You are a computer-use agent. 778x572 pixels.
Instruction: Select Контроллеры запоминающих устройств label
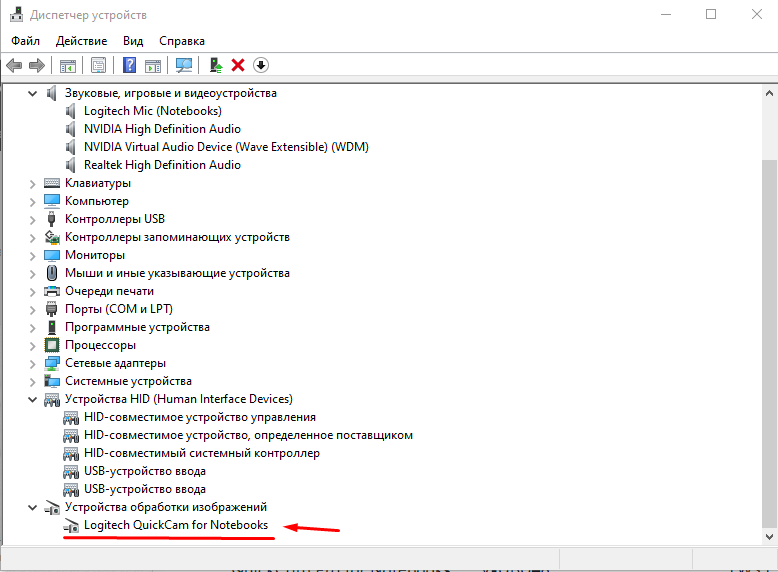pyautogui.click(x=177, y=237)
